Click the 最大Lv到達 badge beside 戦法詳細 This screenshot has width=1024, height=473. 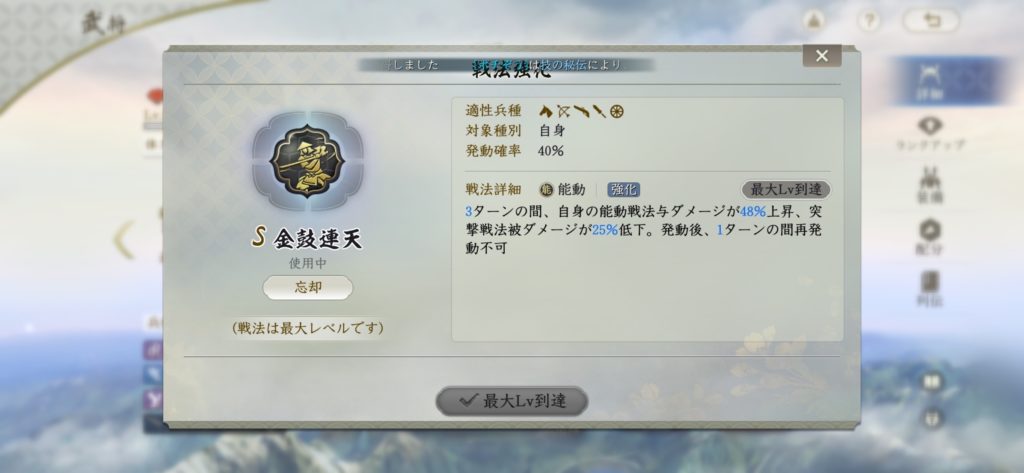coord(786,189)
